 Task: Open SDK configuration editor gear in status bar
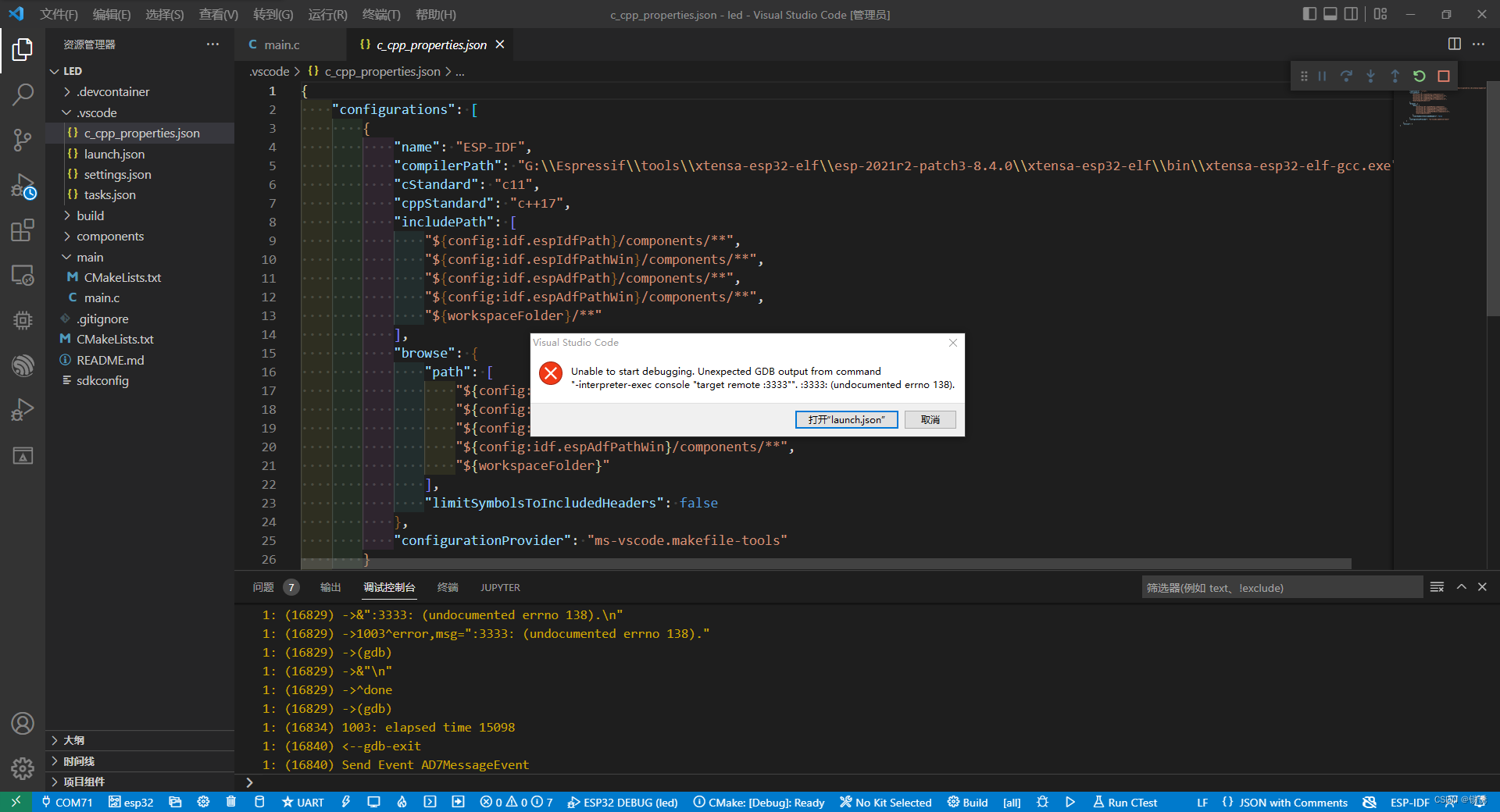click(x=203, y=802)
